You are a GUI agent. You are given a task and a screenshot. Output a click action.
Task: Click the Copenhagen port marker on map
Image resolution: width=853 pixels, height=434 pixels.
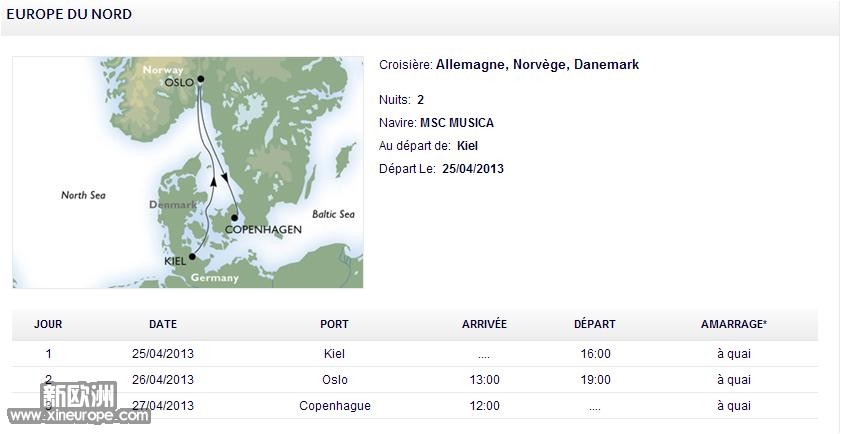(234, 218)
